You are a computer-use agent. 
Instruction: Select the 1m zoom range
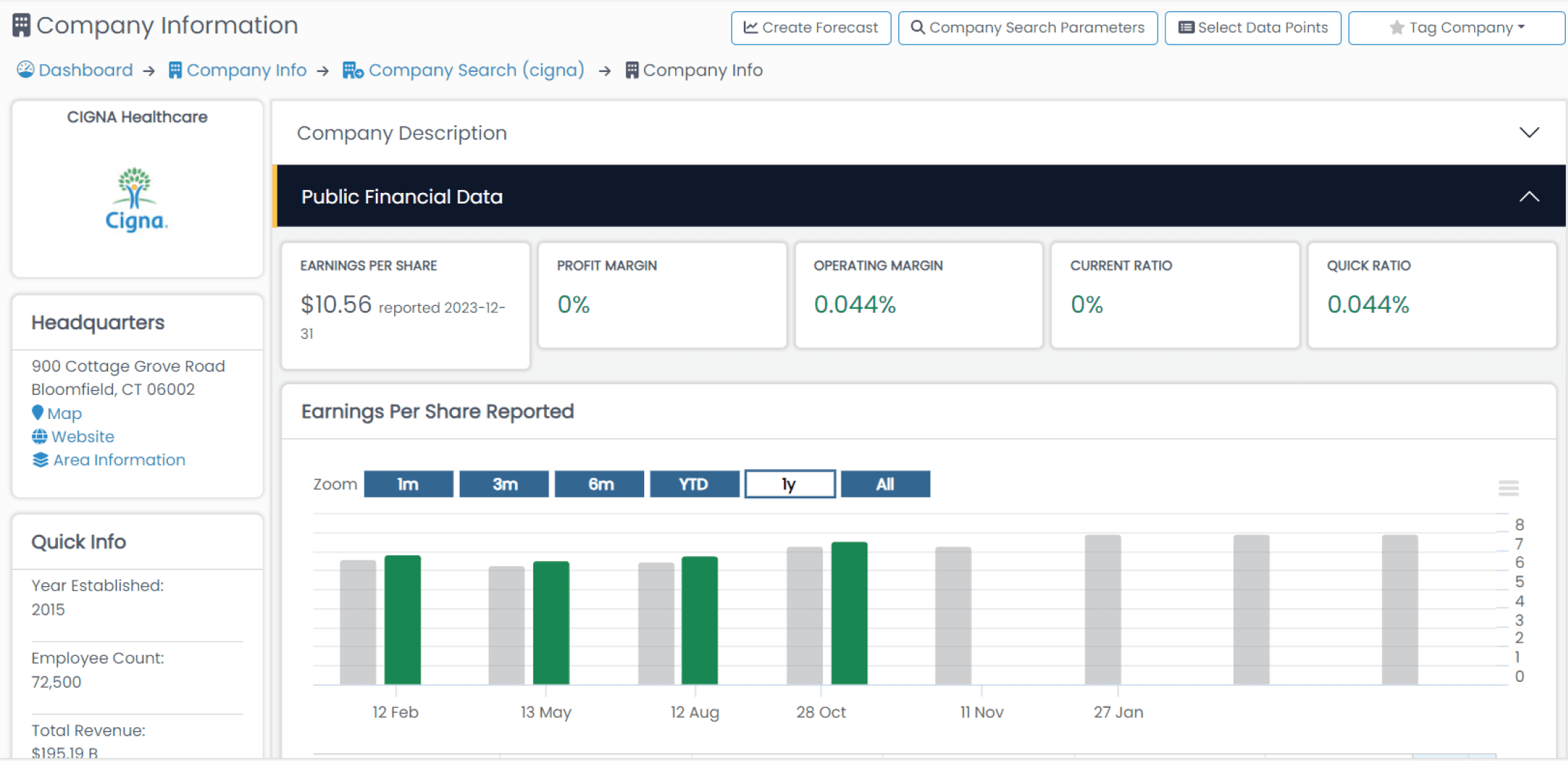pyautogui.click(x=408, y=484)
